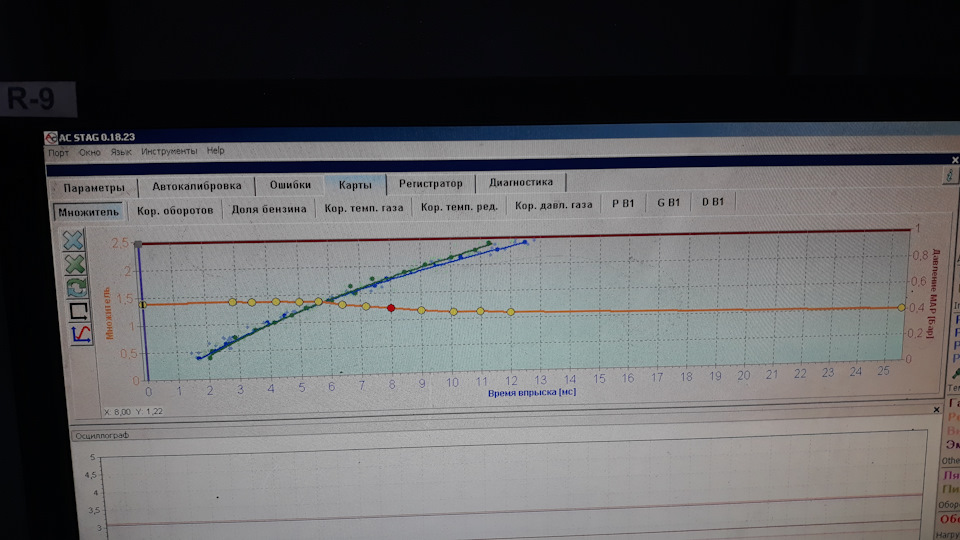960x540 pixels.
Task: Open the P B1 sub-tab
Action: point(623,203)
